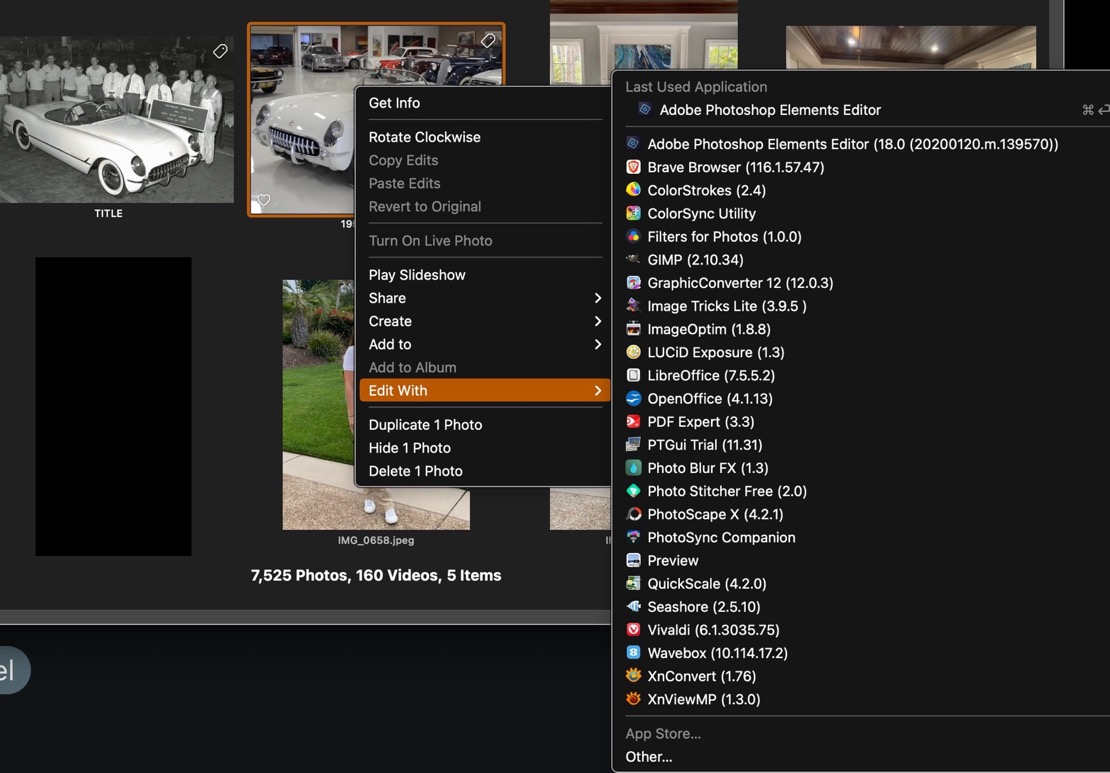This screenshot has height=773, width=1110.
Task: Click the ColorSync Utility icon
Action: point(633,213)
